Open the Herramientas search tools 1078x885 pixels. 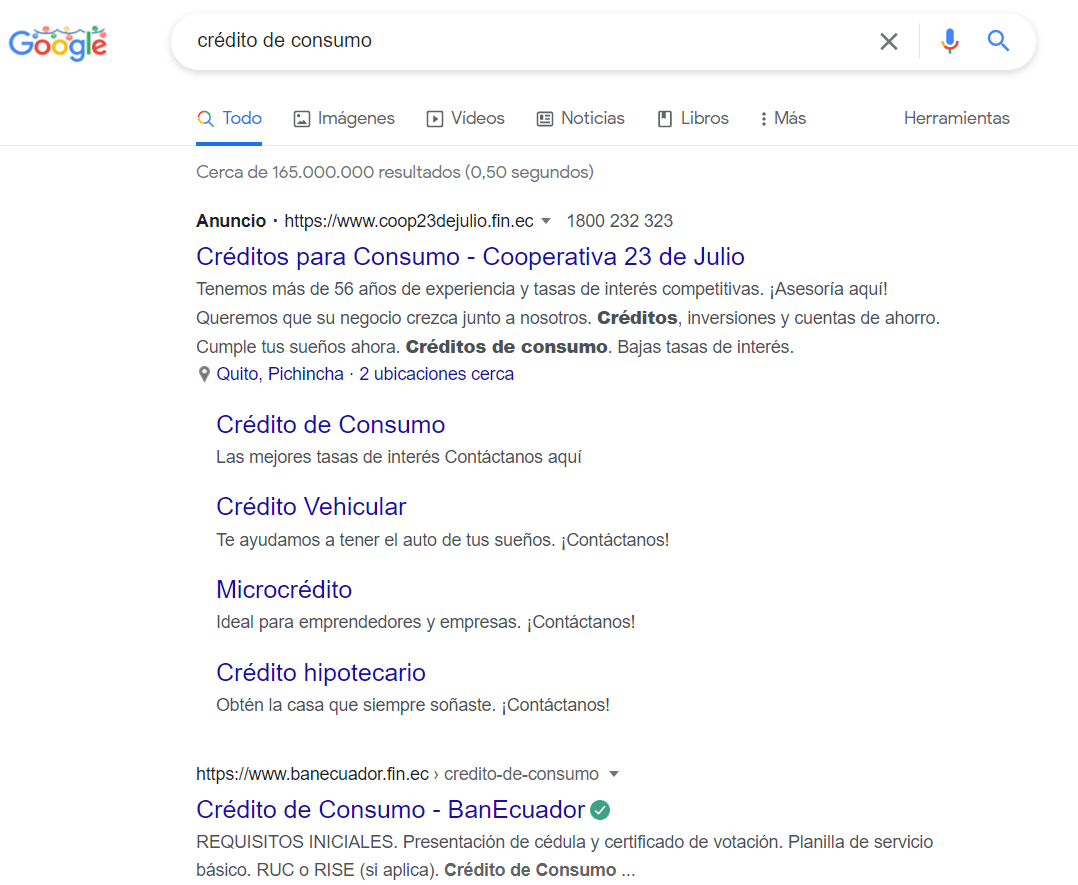click(956, 118)
